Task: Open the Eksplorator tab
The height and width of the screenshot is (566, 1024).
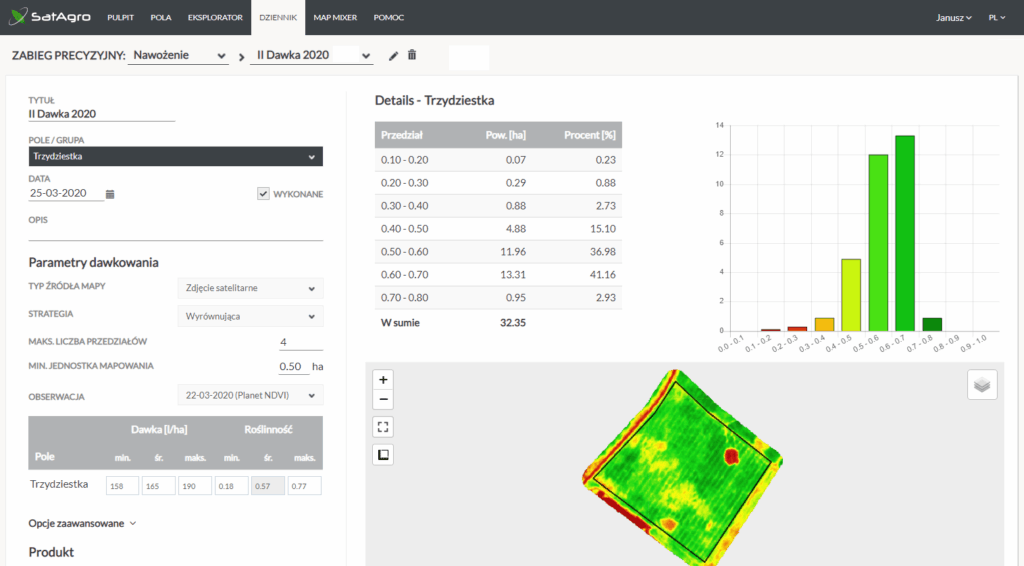Action: coord(215,18)
